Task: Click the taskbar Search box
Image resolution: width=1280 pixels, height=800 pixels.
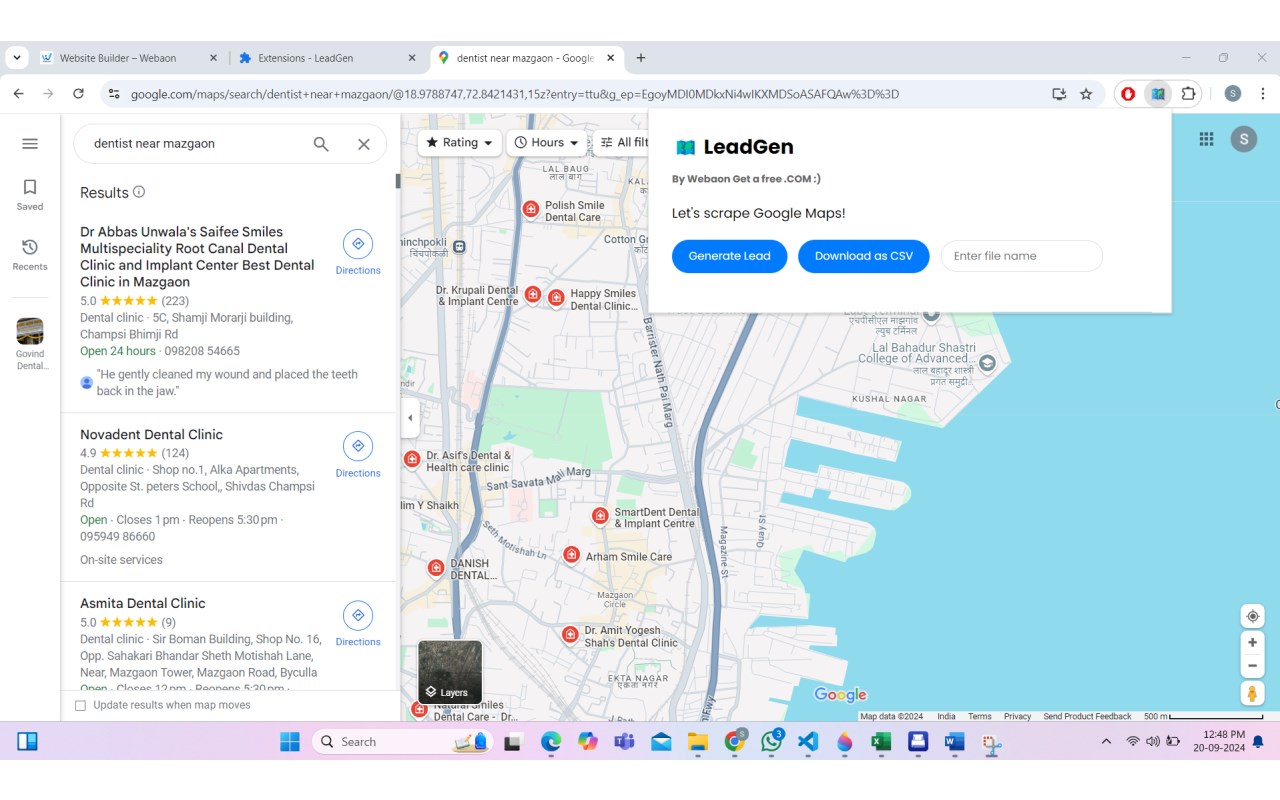Action: (x=404, y=742)
